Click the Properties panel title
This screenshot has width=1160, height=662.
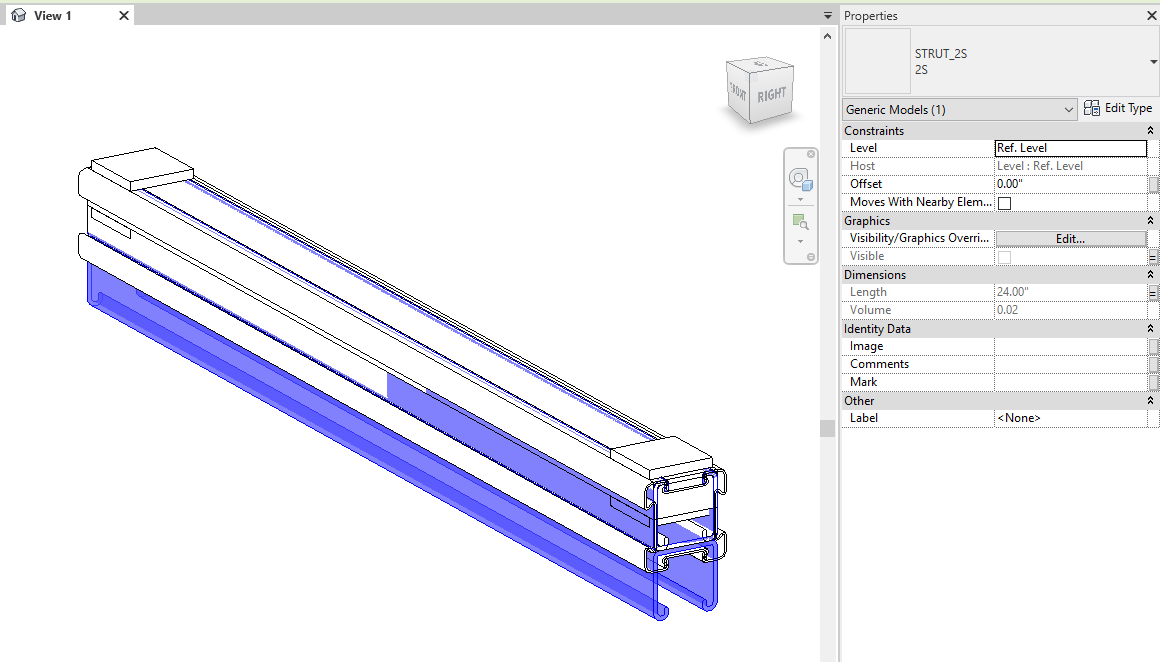(x=871, y=16)
